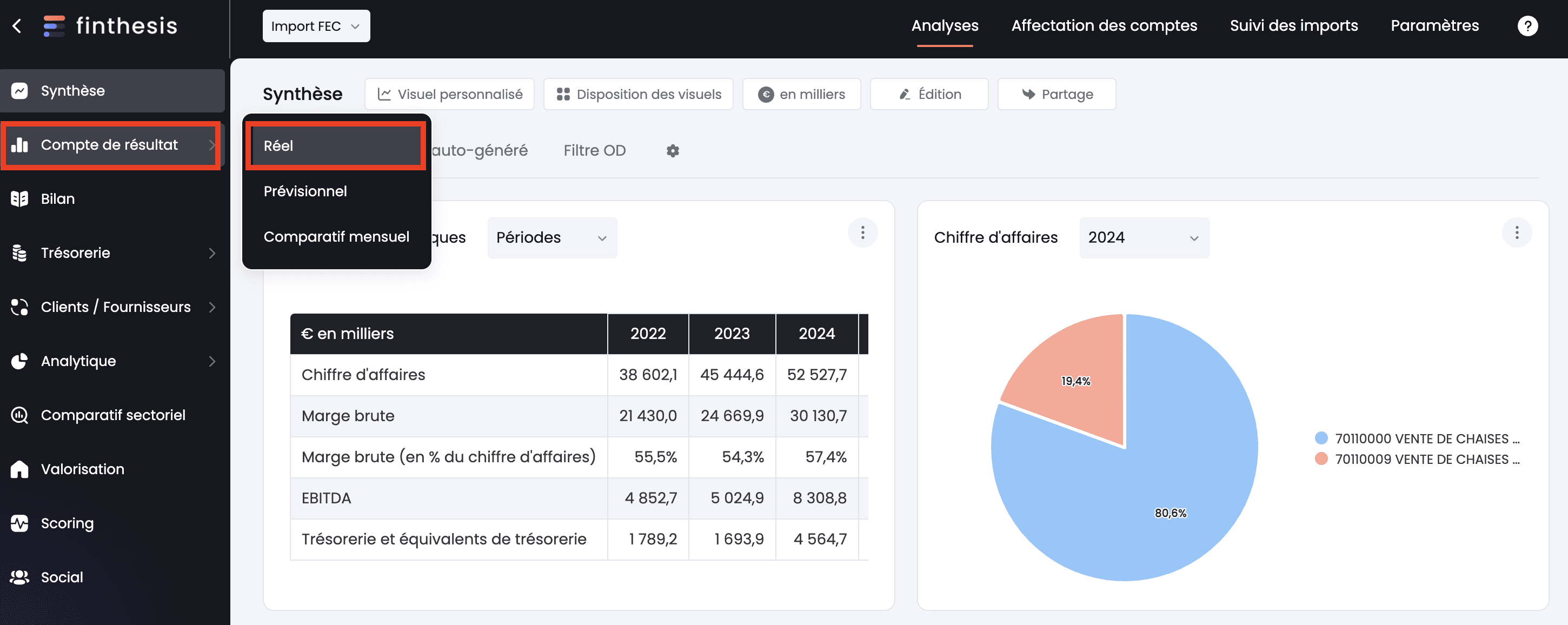Click the Trésorerie coins icon

(19, 253)
